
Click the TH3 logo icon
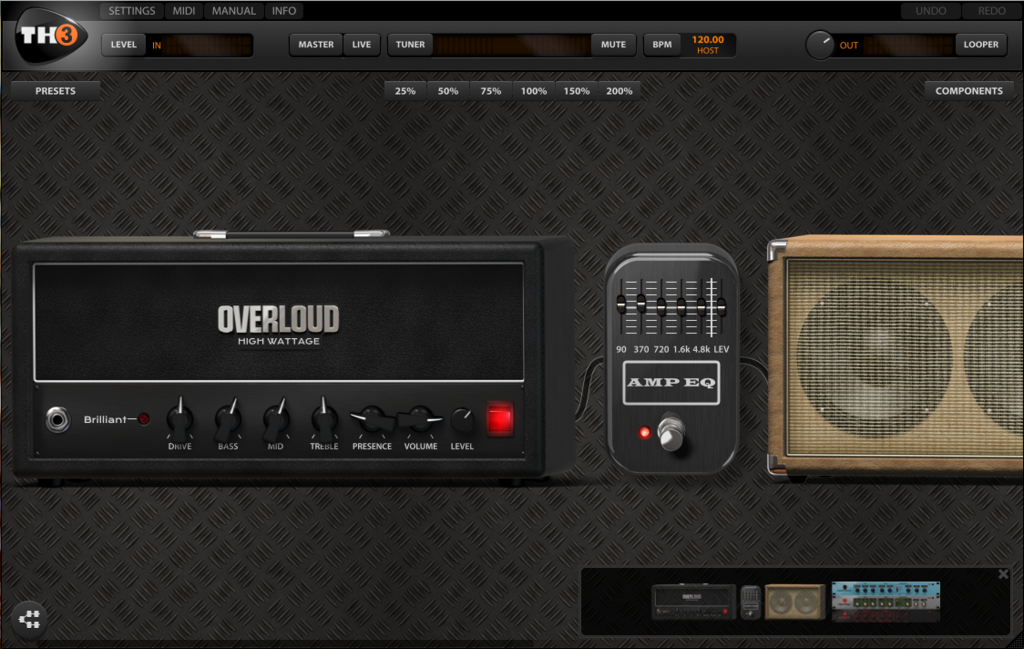click(51, 37)
